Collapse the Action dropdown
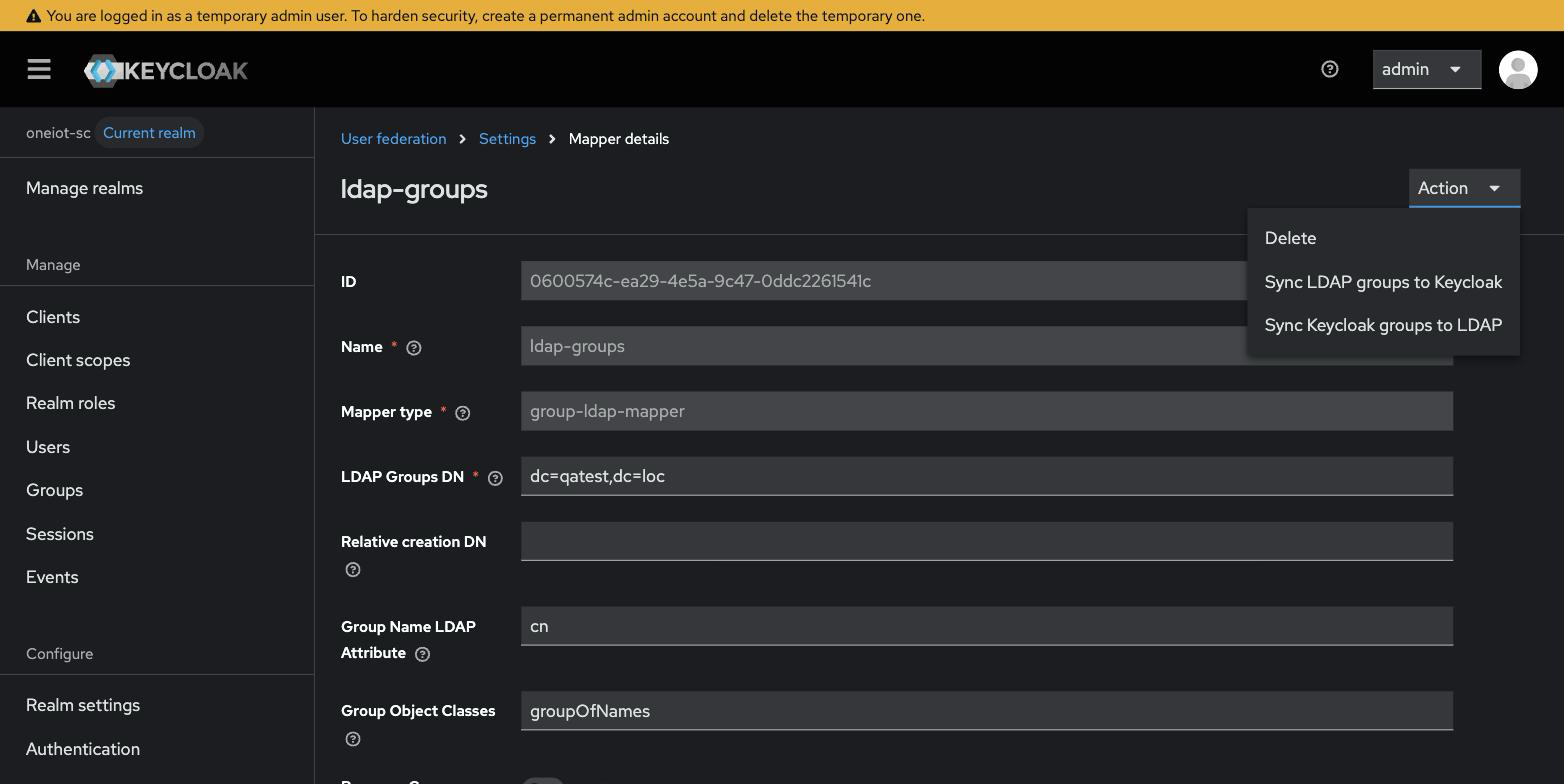 point(1464,188)
